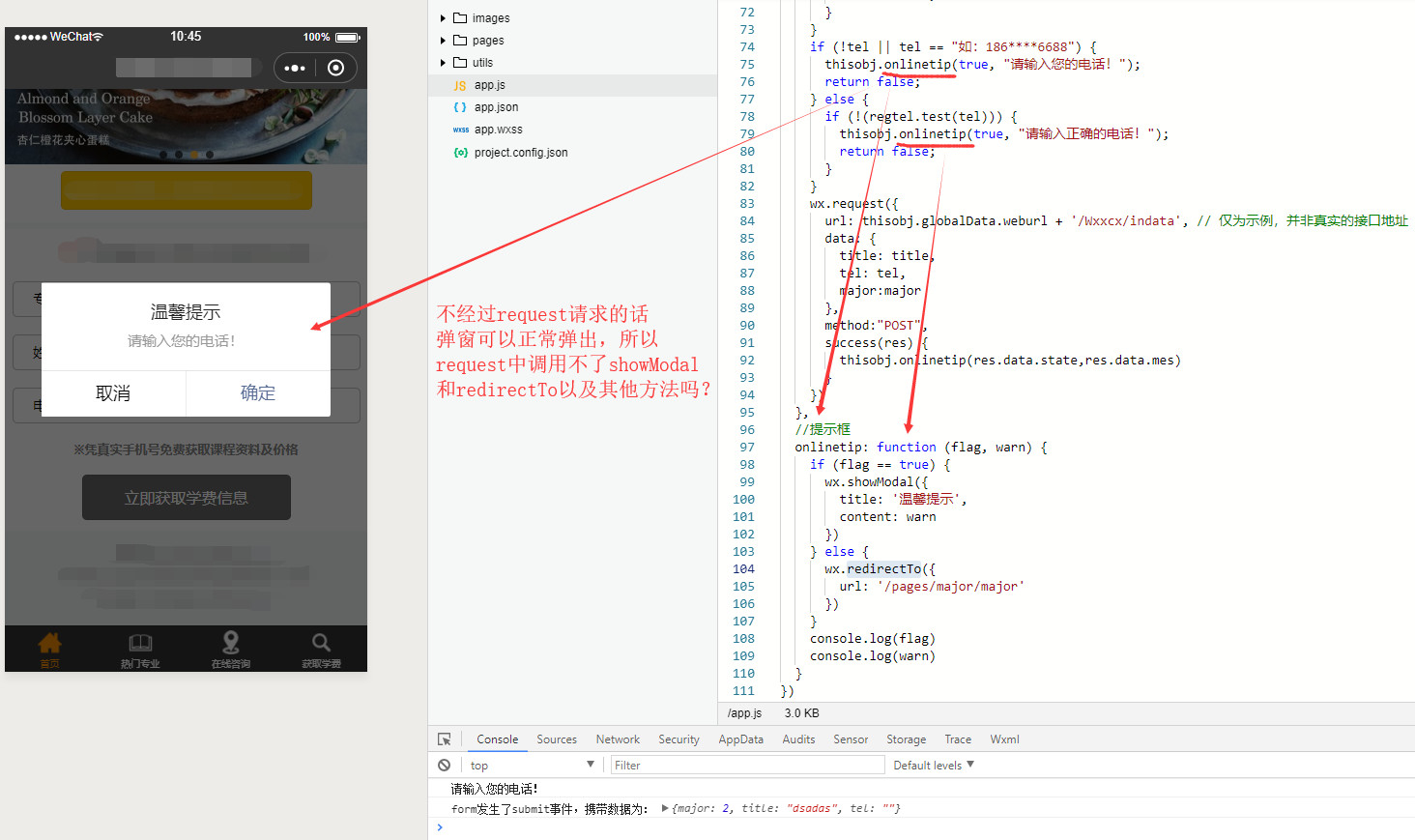Switch to the Console tab
The width and height of the screenshot is (1415, 840).
click(497, 739)
